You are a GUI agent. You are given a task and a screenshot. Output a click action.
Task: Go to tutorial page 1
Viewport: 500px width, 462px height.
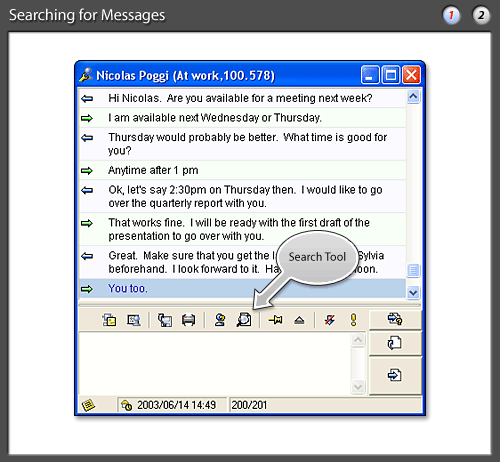pyautogui.click(x=451, y=15)
